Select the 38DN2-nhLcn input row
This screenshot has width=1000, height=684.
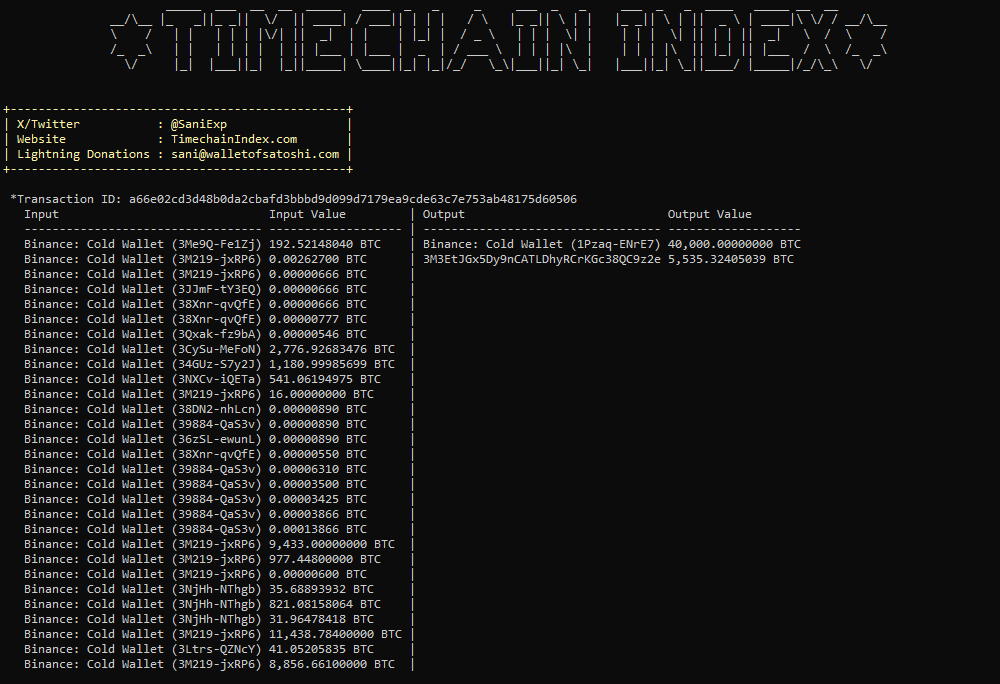point(133,408)
